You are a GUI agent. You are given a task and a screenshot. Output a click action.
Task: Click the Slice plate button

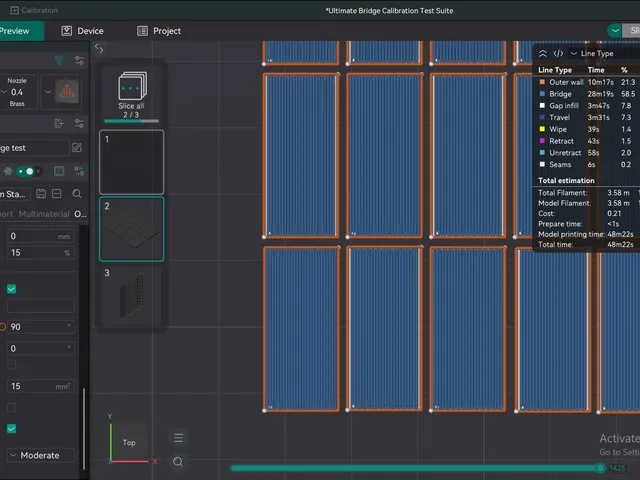pyautogui.click(x=631, y=31)
